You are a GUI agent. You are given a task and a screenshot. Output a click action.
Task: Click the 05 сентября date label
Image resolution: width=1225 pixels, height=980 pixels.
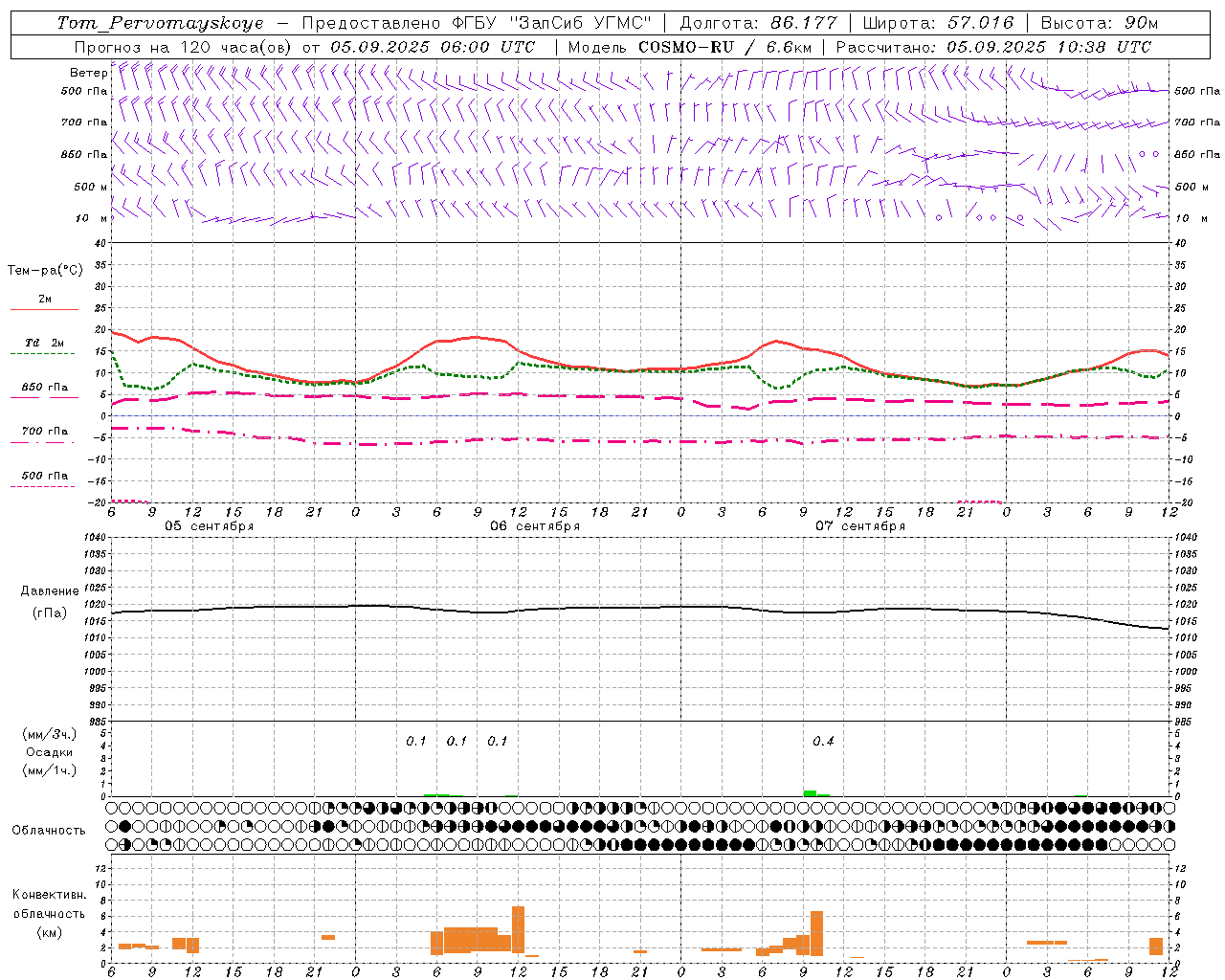tap(210, 526)
